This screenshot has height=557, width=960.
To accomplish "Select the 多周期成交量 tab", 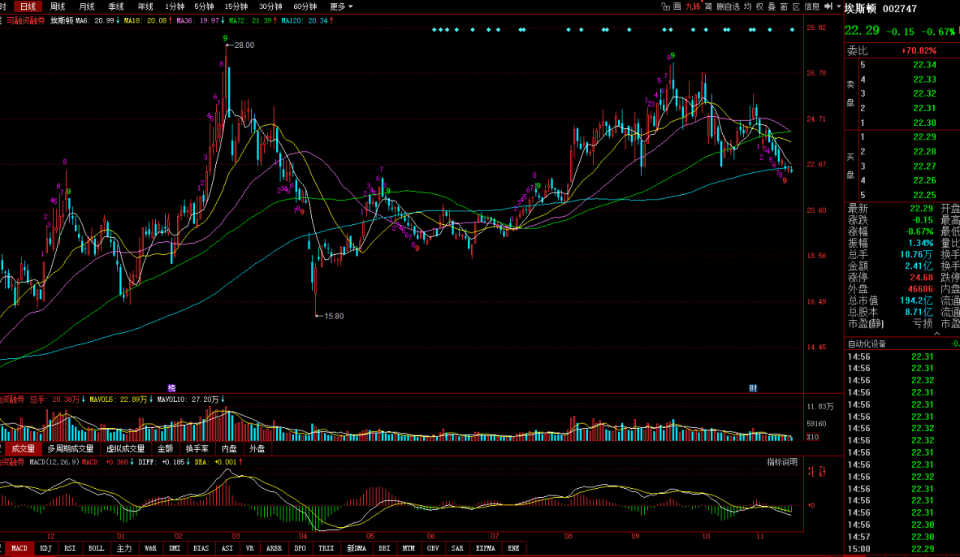I will click(70, 449).
